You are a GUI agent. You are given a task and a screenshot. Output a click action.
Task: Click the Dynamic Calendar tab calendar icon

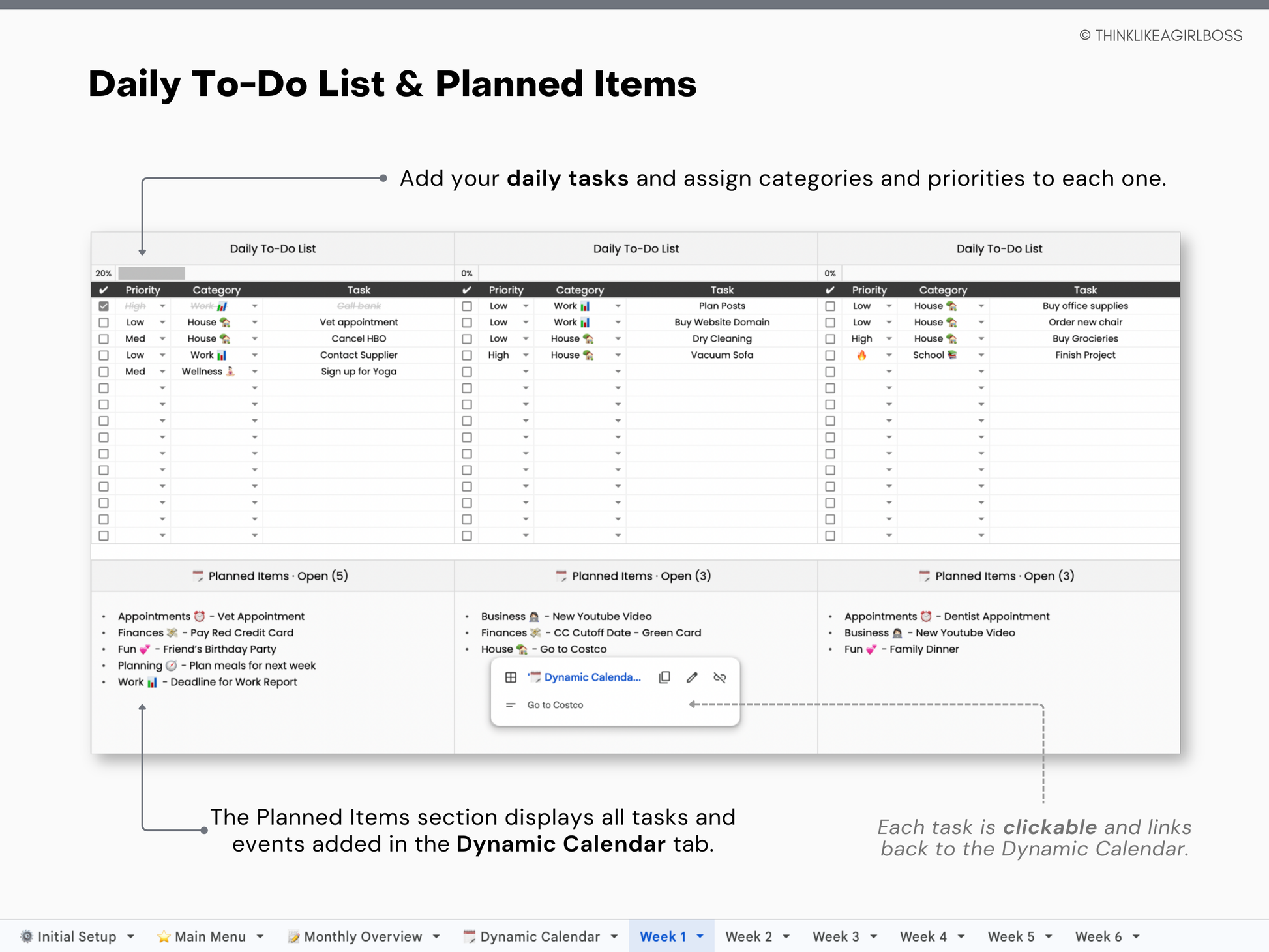pos(469,937)
